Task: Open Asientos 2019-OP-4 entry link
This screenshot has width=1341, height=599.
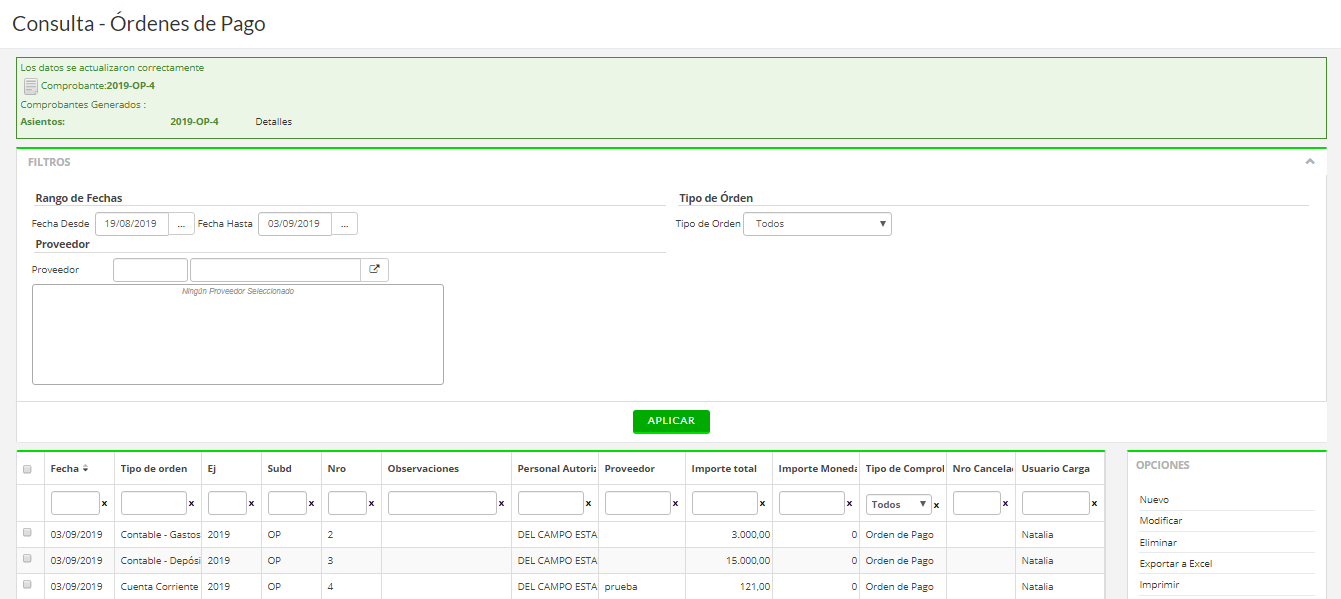Action: point(194,122)
